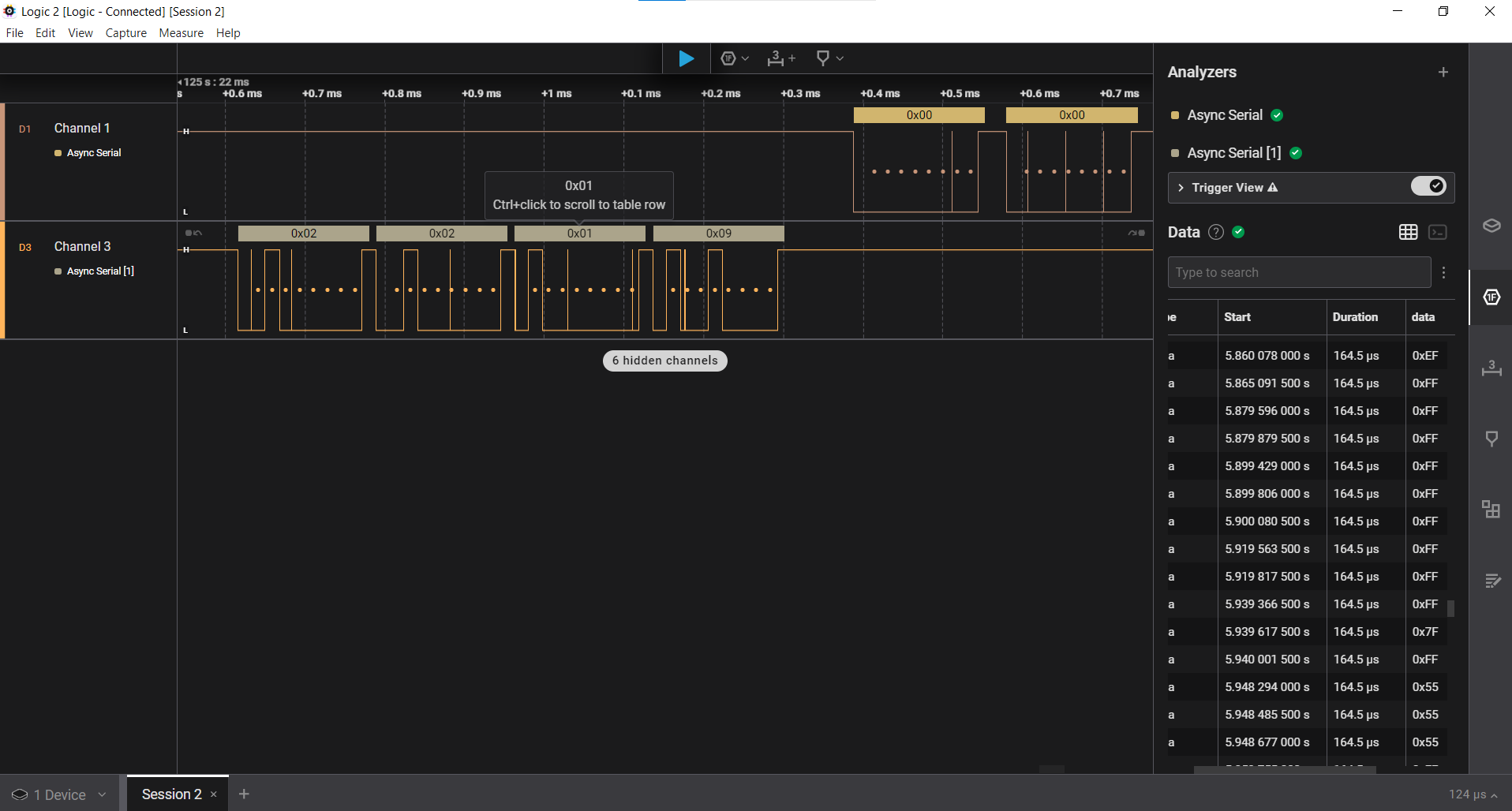This screenshot has width=1512, height=811.
Task: Click the 0x01 frame on Channel 3
Action: [x=580, y=234]
